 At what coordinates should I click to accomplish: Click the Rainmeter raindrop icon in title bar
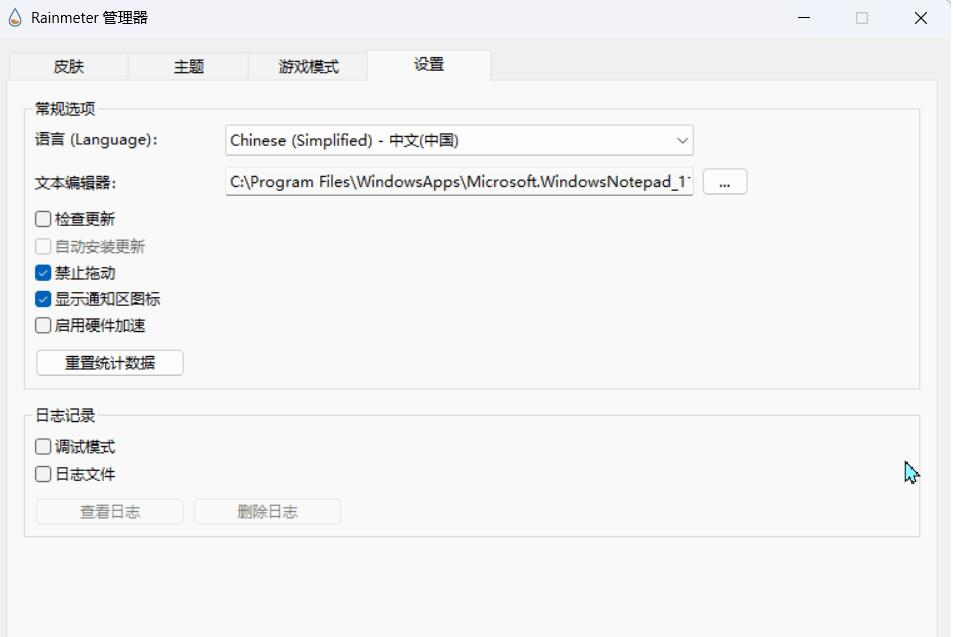point(15,18)
